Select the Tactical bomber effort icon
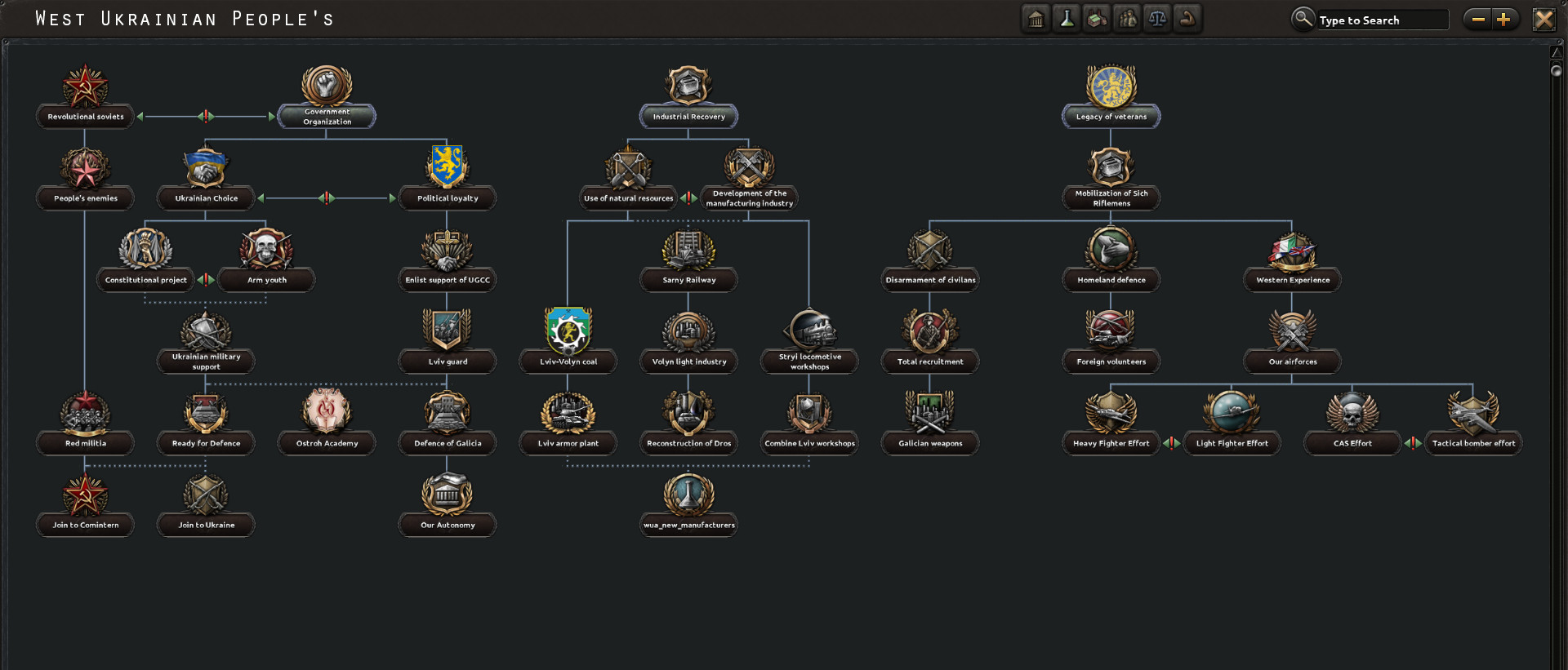The width and height of the screenshot is (1568, 670). 1473,412
